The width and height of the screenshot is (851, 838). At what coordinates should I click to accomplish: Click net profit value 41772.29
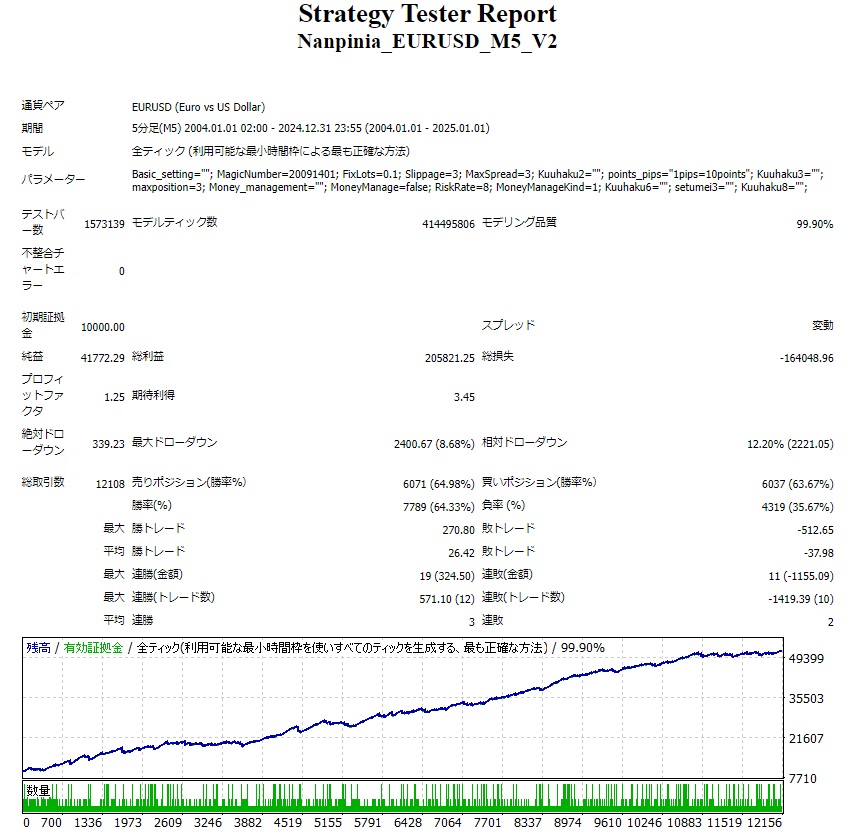[x=103, y=358]
